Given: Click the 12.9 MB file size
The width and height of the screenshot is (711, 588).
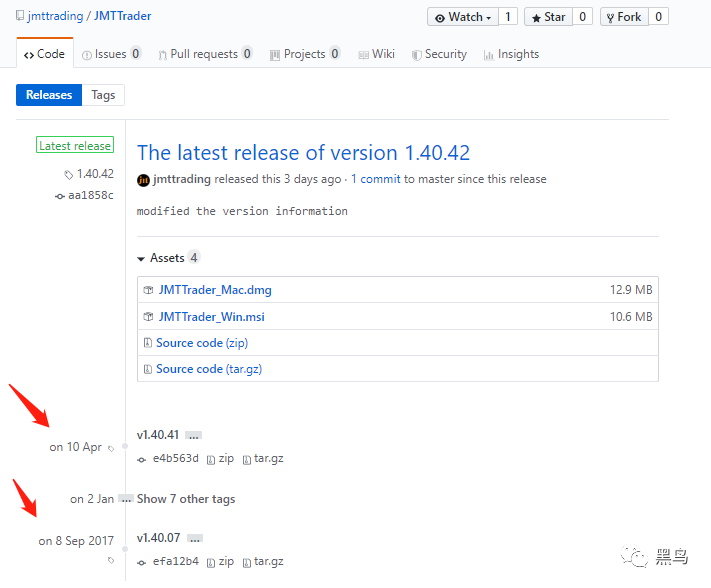Looking at the screenshot, I should (631, 290).
